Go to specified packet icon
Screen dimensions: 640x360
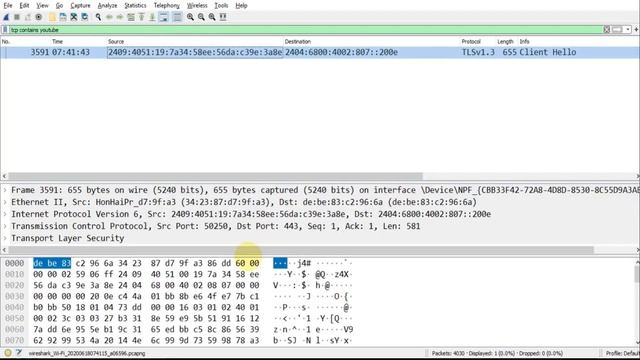131,17
